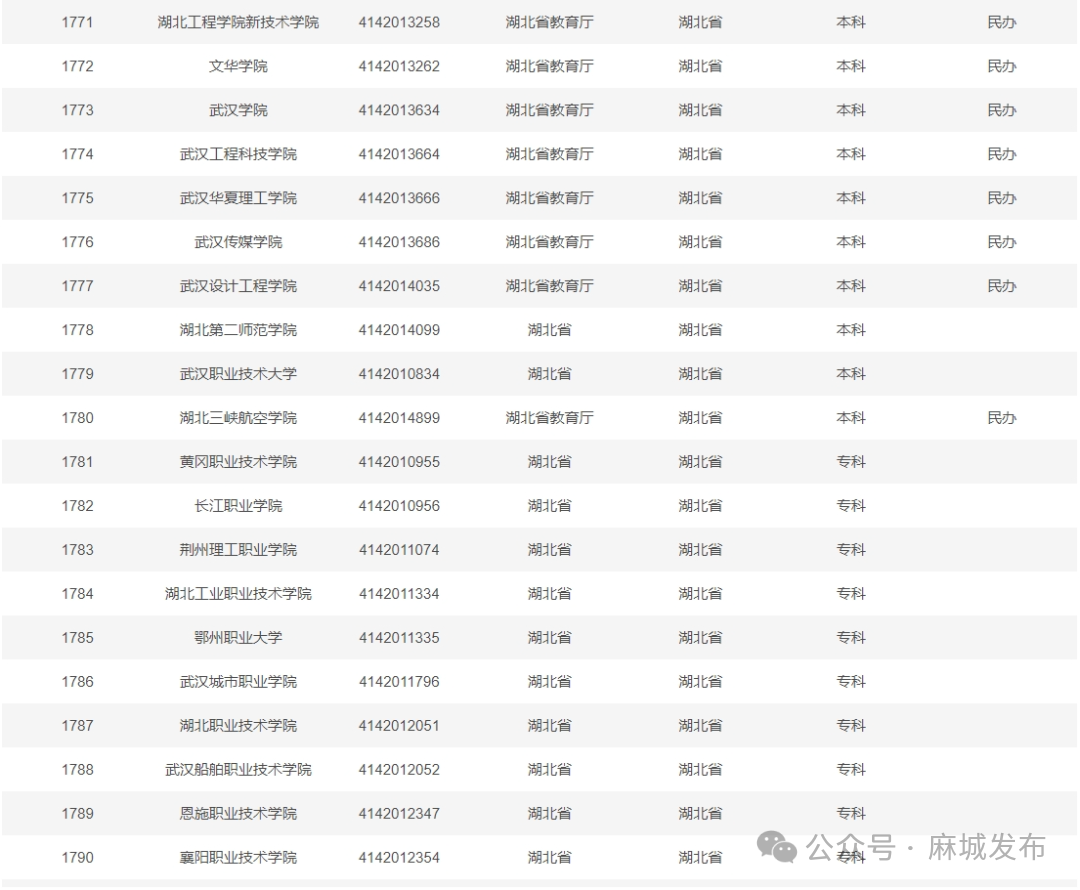This screenshot has height=890, width=1080.
Task: Click the 文华学院 name cell
Action: 238,66
